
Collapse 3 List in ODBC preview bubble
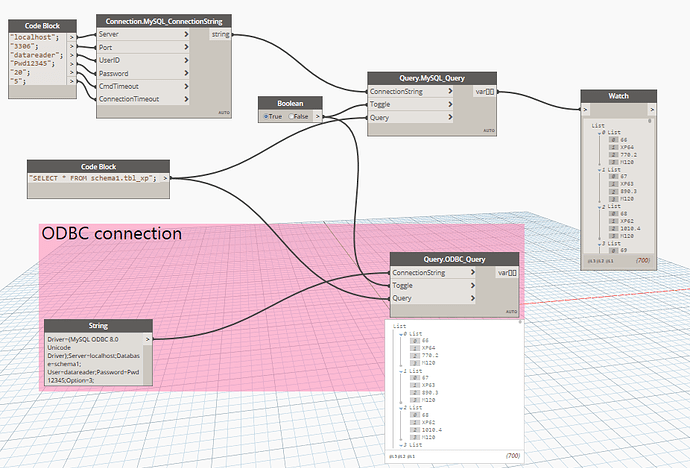[x=401, y=445]
